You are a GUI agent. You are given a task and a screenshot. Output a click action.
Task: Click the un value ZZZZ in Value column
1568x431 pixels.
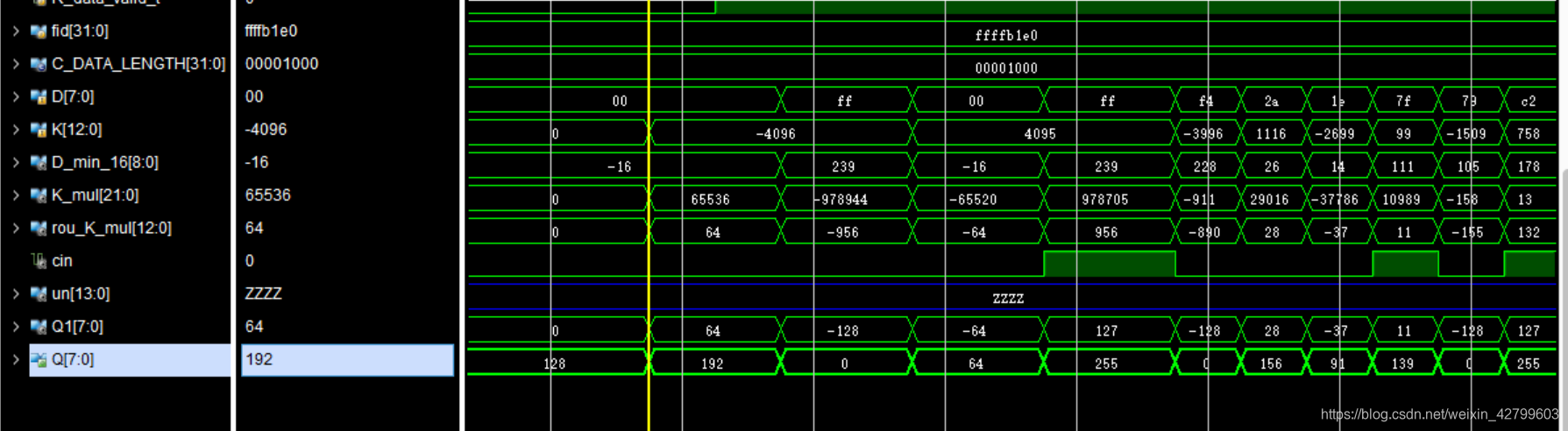[263, 293]
